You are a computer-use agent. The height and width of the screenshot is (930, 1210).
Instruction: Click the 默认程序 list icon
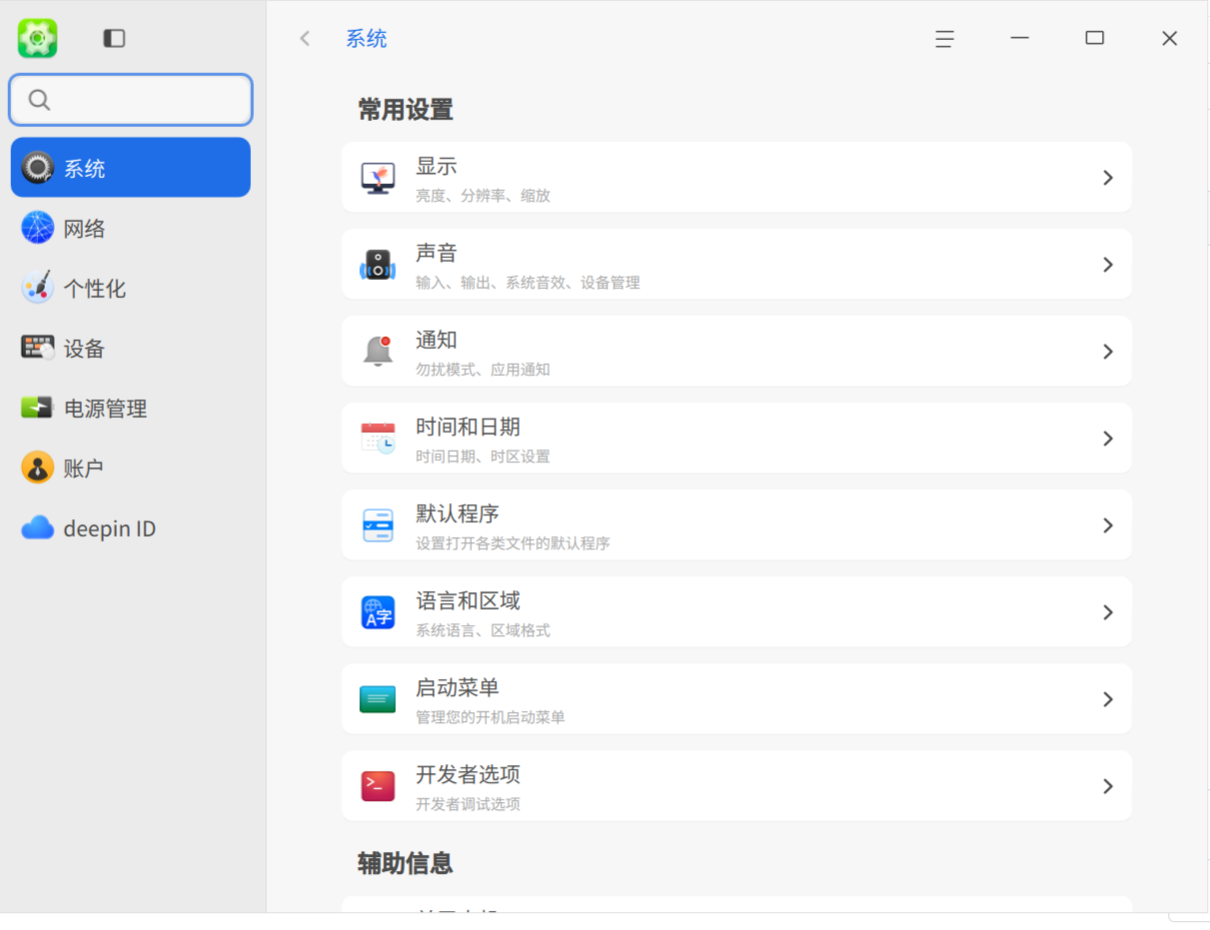pyautogui.click(x=378, y=525)
